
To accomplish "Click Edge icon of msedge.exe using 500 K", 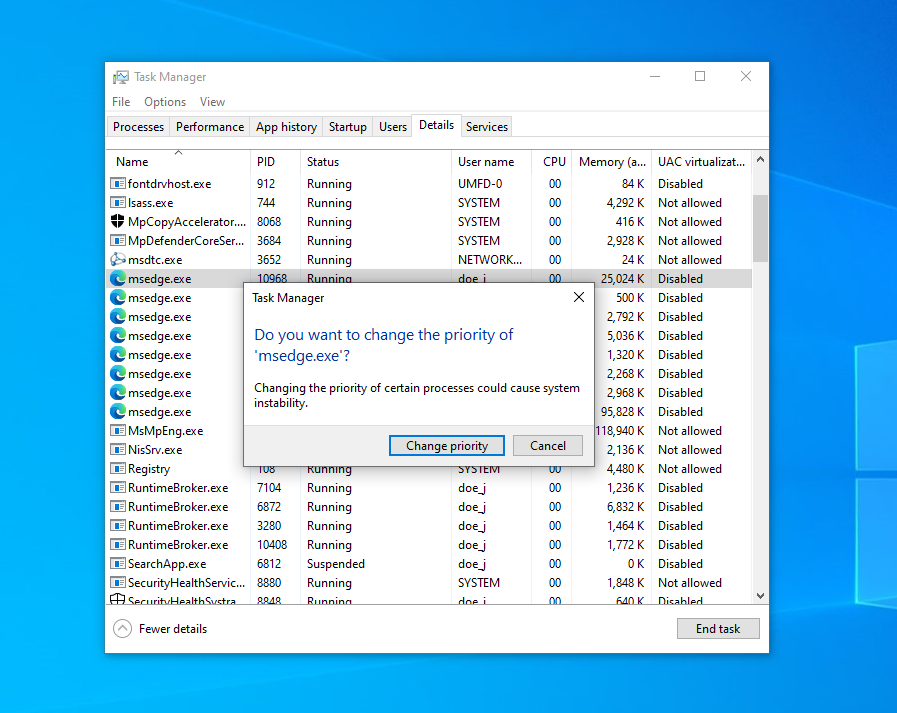I will 118,298.
